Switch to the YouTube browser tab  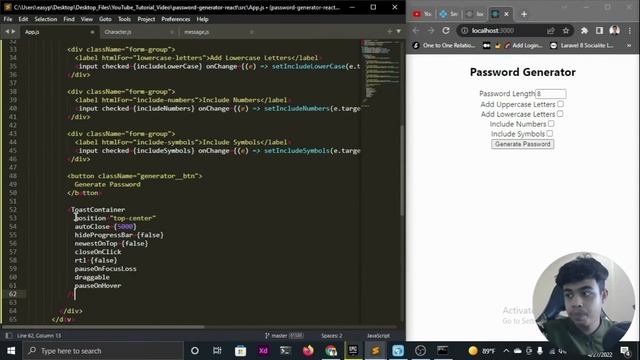click(x=422, y=14)
